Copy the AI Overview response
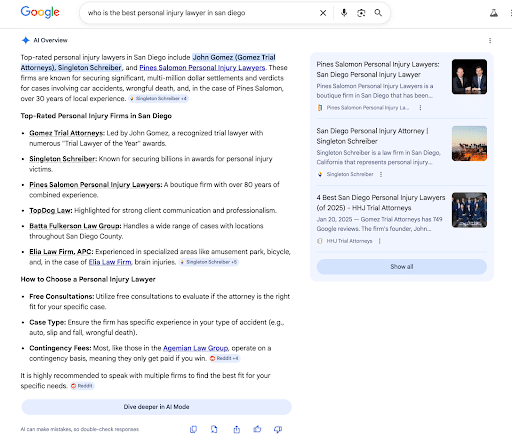 tap(193, 429)
